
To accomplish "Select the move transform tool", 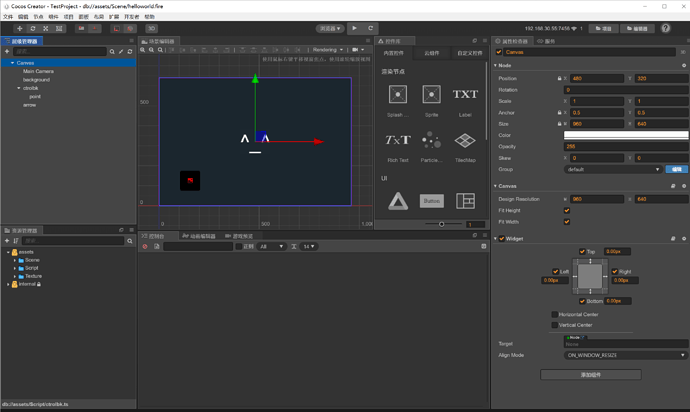I will (x=19, y=28).
